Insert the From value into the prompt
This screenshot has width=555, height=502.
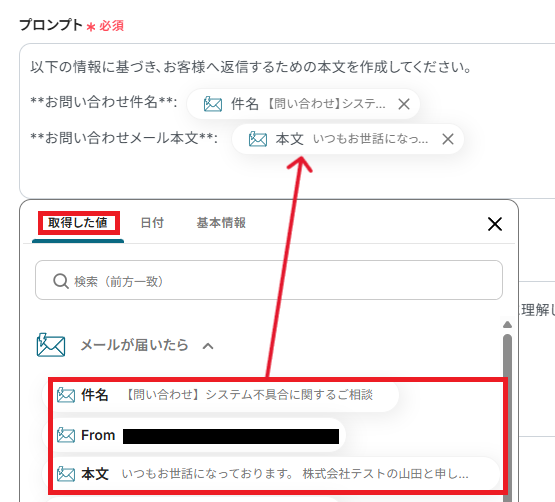click(194, 435)
